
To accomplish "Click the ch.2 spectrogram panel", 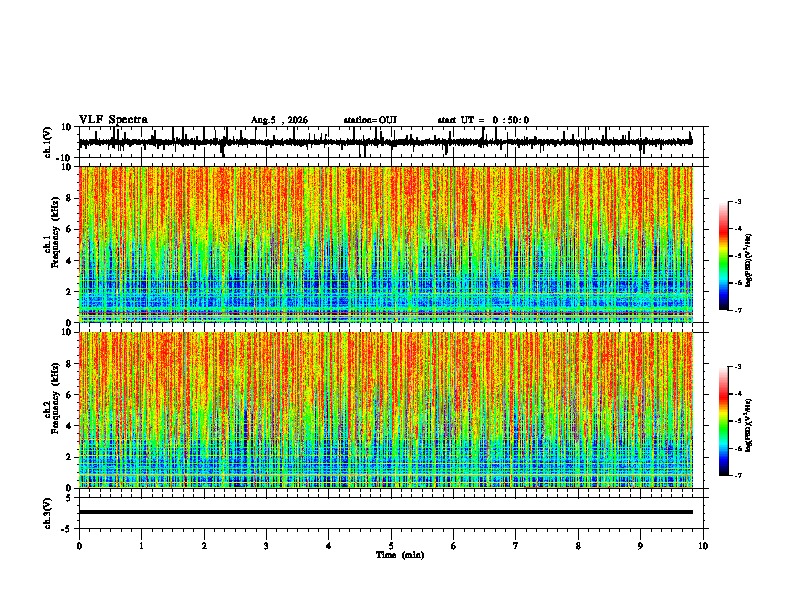I will (386, 410).
